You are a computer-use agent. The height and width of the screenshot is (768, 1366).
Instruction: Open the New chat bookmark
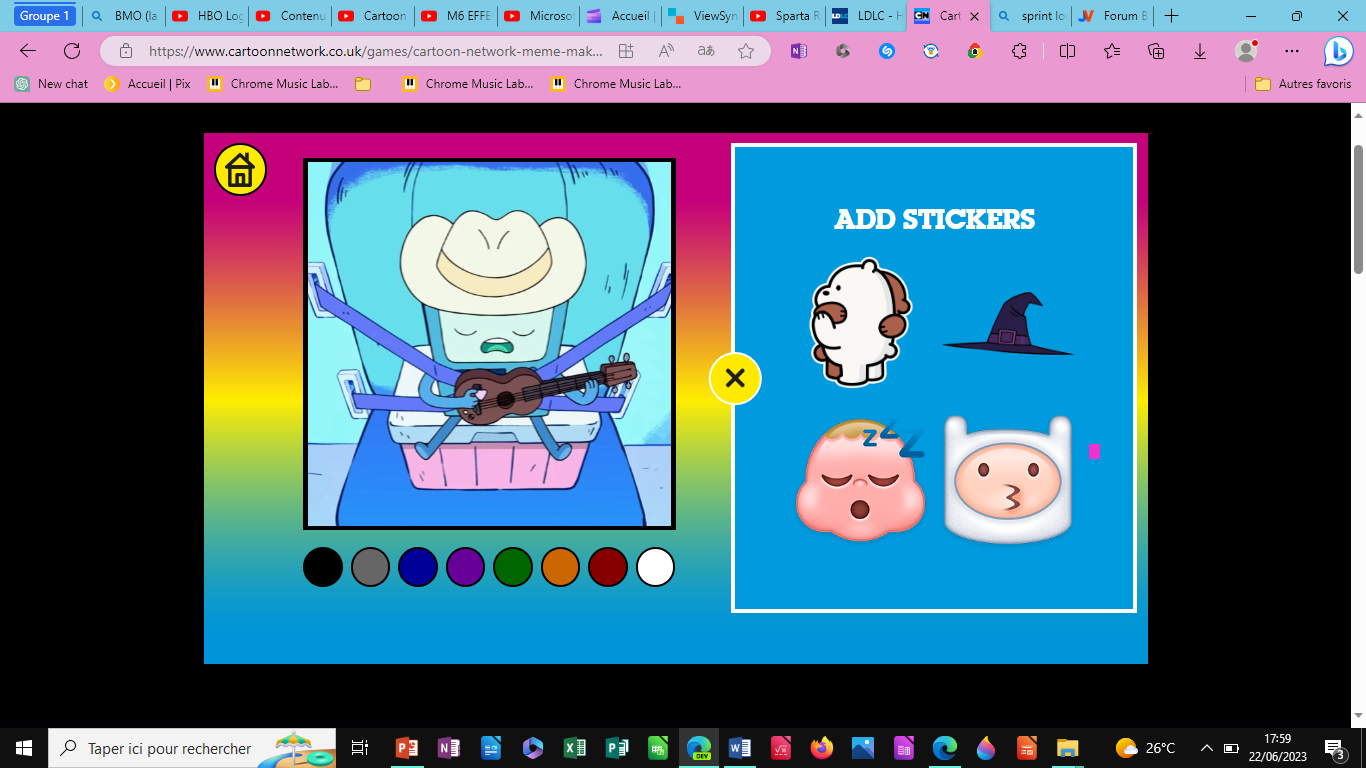coord(51,84)
